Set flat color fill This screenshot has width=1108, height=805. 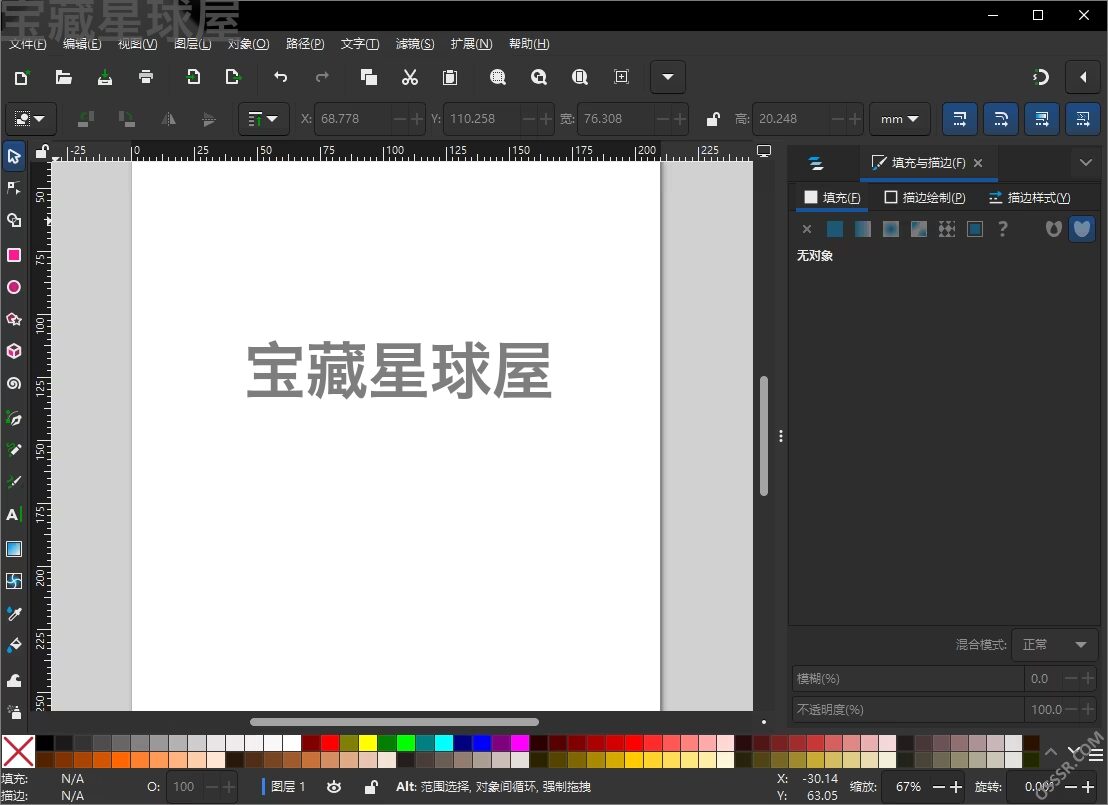(x=835, y=229)
